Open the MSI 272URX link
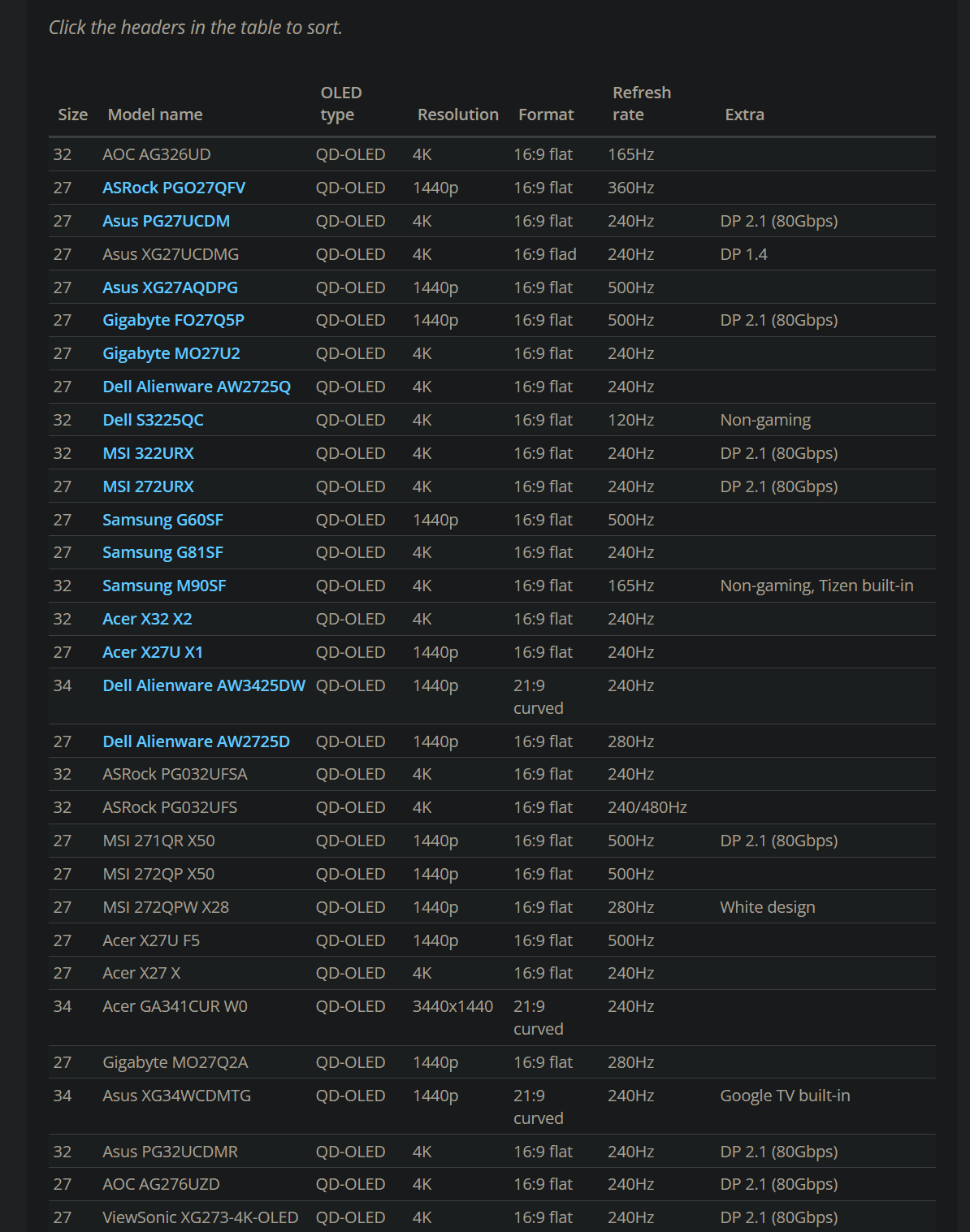 148,486
